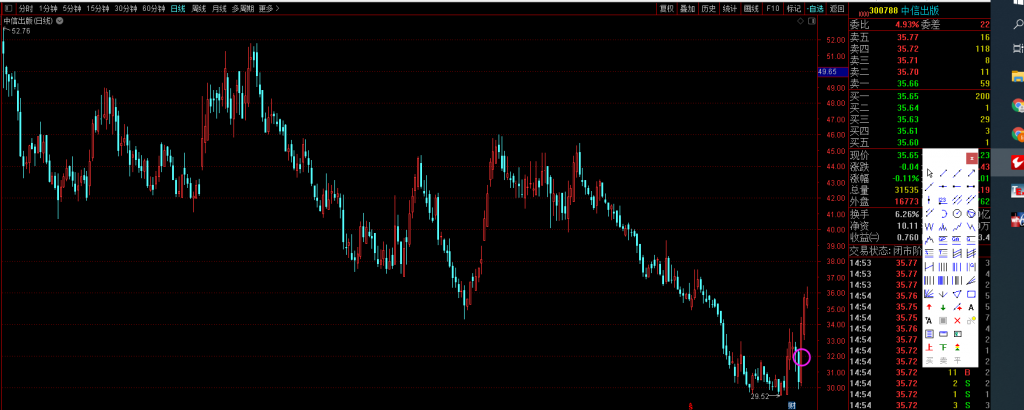Select the red up arrow marker tool
This screenshot has width=1024, height=410.
click(x=929, y=307)
